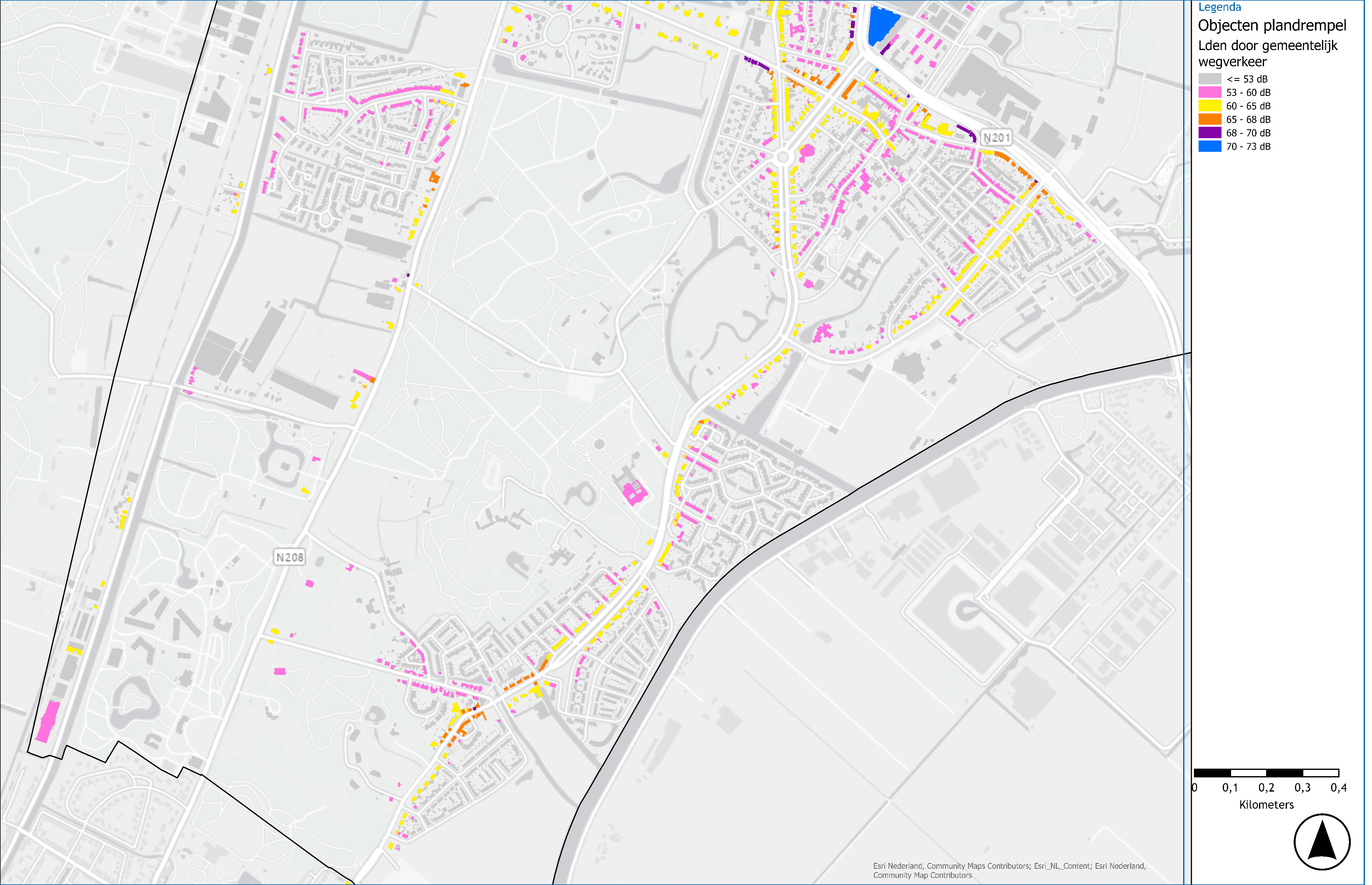Click the blue 70 - 73 dB swatch
Image resolution: width=1372 pixels, height=885 pixels.
(1209, 146)
